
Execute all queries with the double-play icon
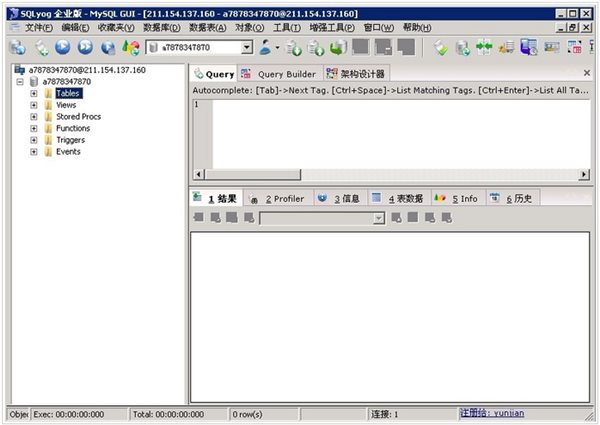point(85,47)
